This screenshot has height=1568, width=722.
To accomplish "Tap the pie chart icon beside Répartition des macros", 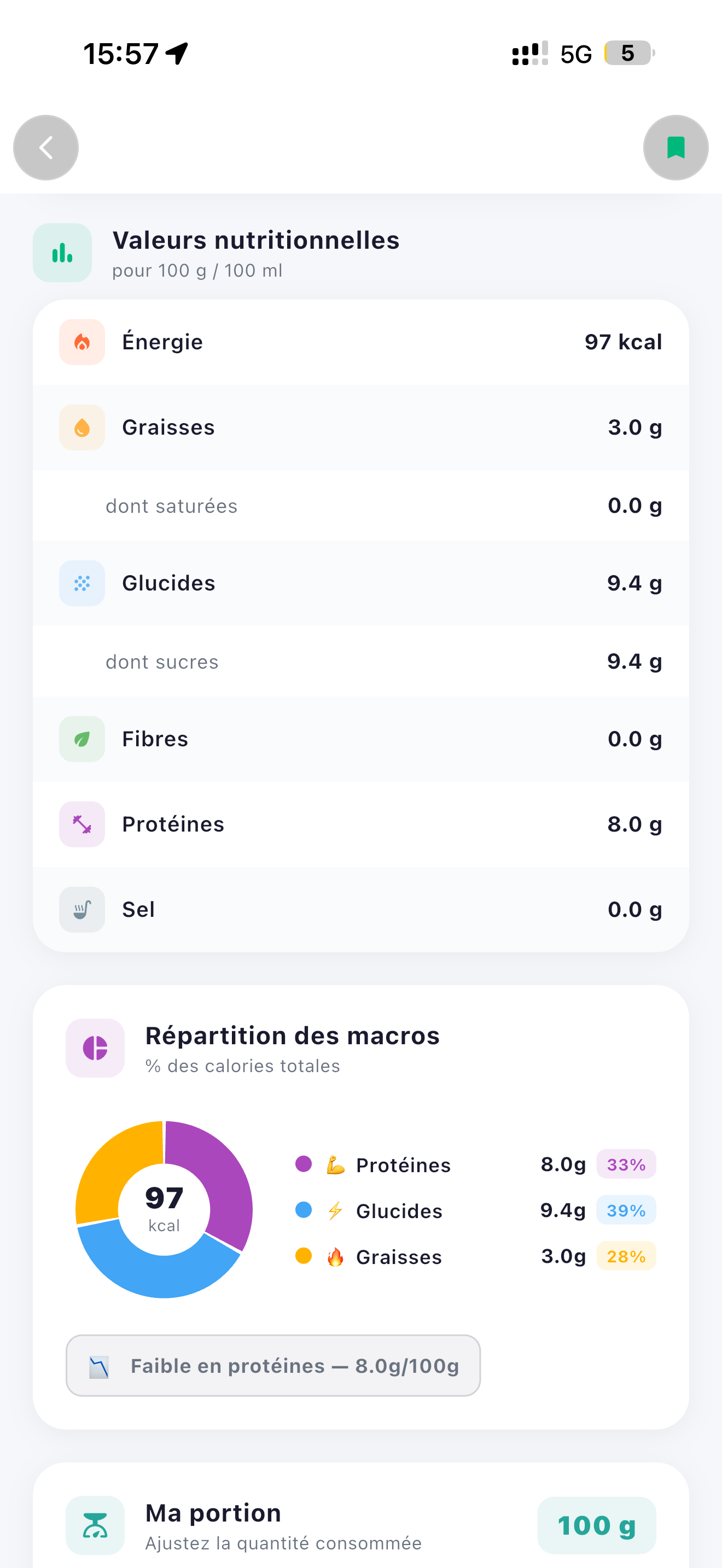I will pyautogui.click(x=95, y=1048).
